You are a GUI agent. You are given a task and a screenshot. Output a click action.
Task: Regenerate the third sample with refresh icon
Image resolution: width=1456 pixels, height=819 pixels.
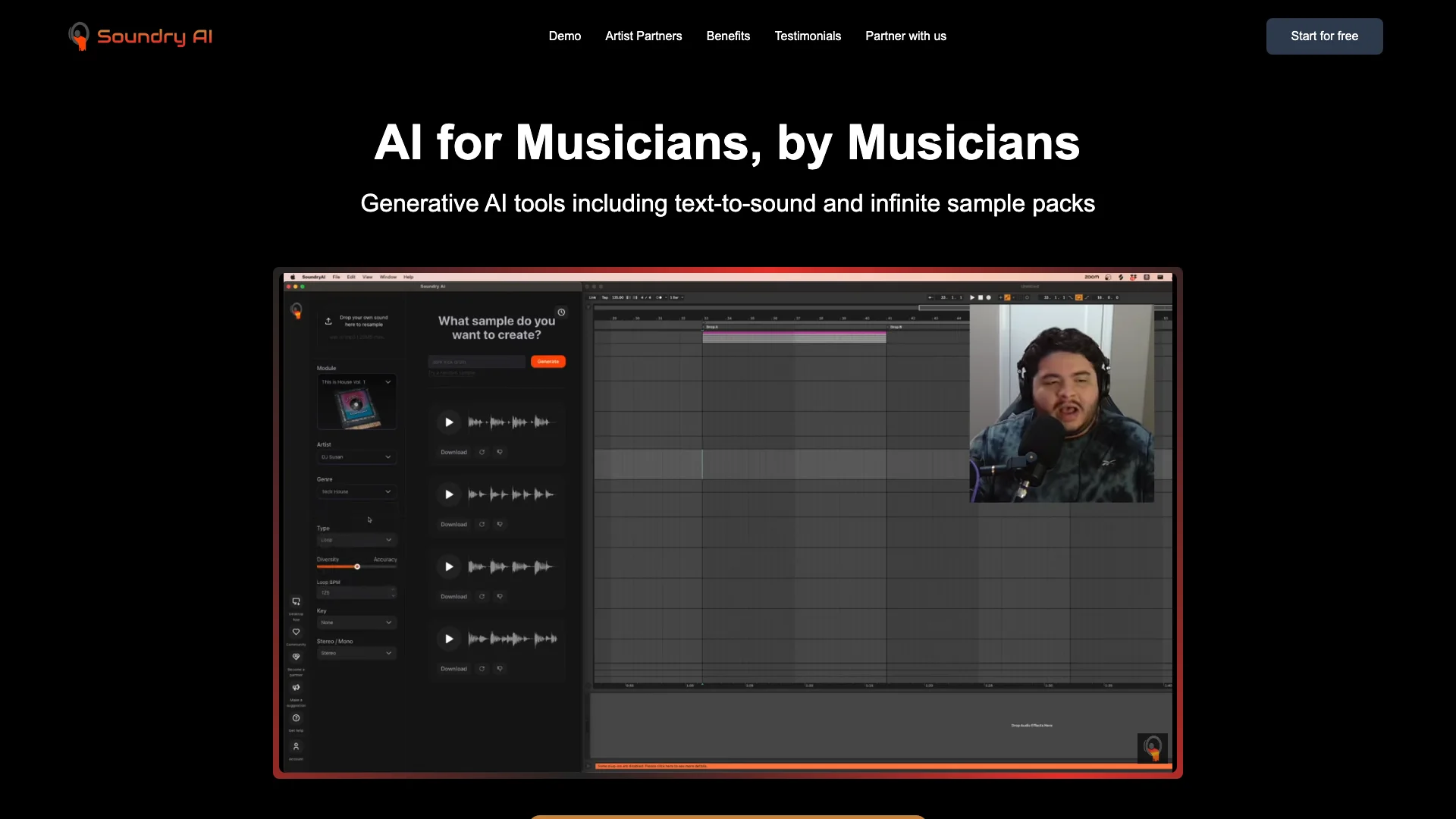[482, 597]
